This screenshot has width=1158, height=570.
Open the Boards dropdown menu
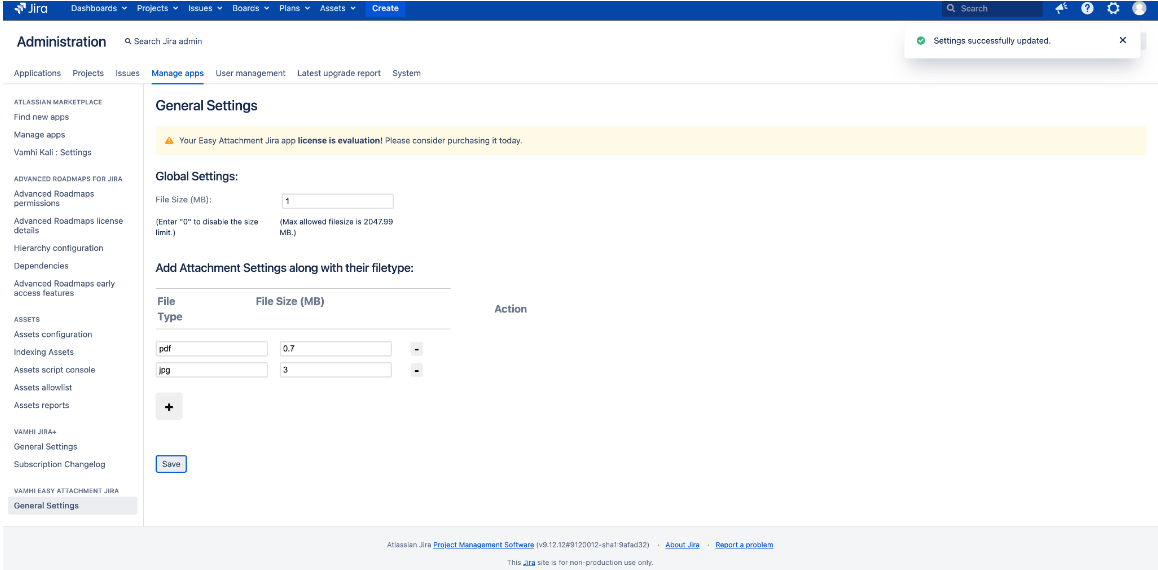250,9
